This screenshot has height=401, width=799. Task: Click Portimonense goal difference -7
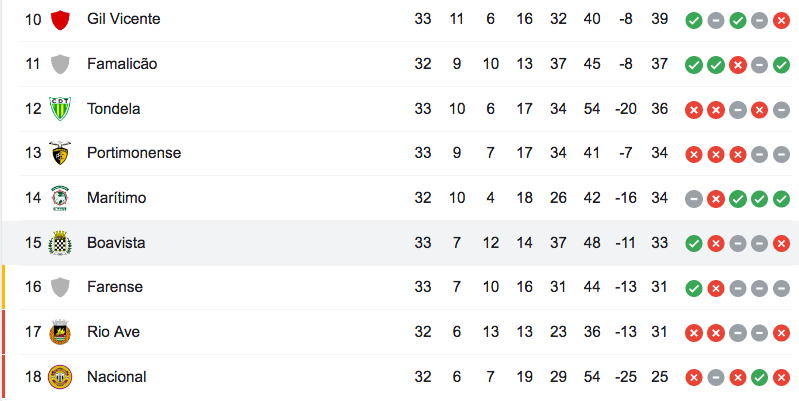625,153
